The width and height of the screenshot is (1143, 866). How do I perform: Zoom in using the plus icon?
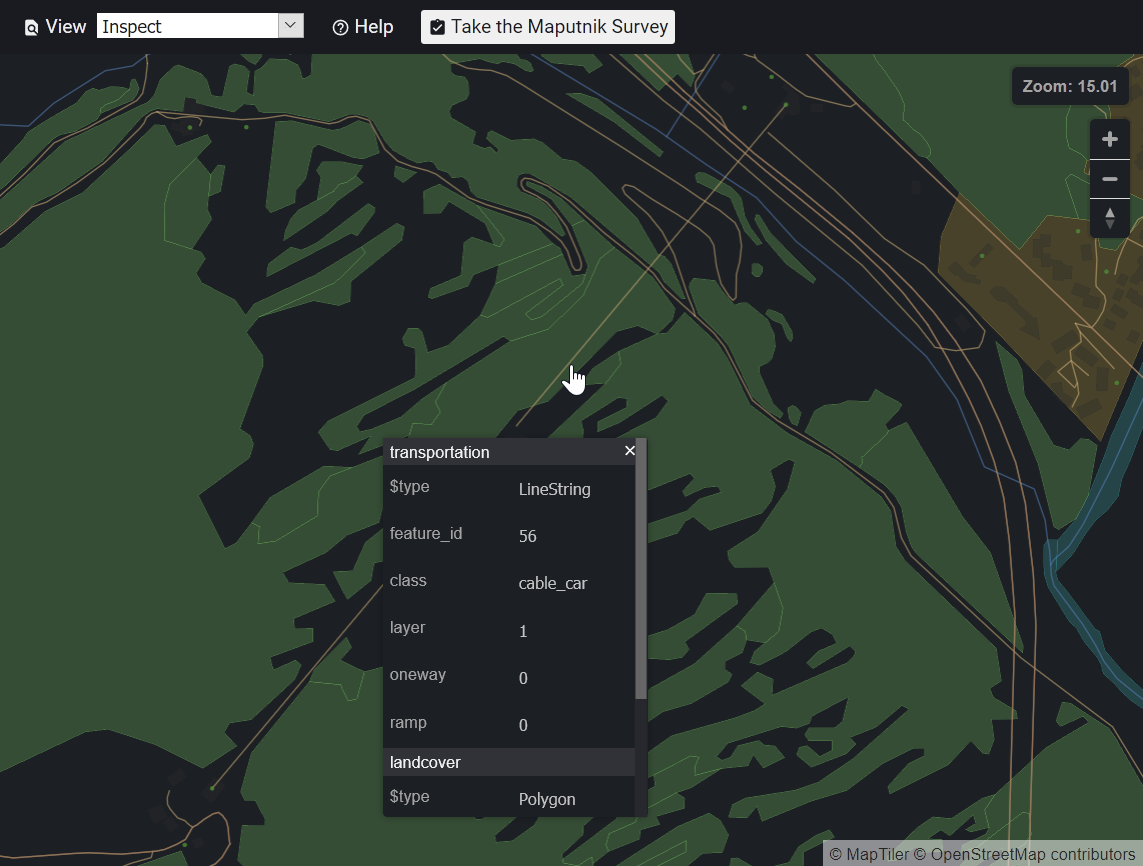[x=1109, y=139]
